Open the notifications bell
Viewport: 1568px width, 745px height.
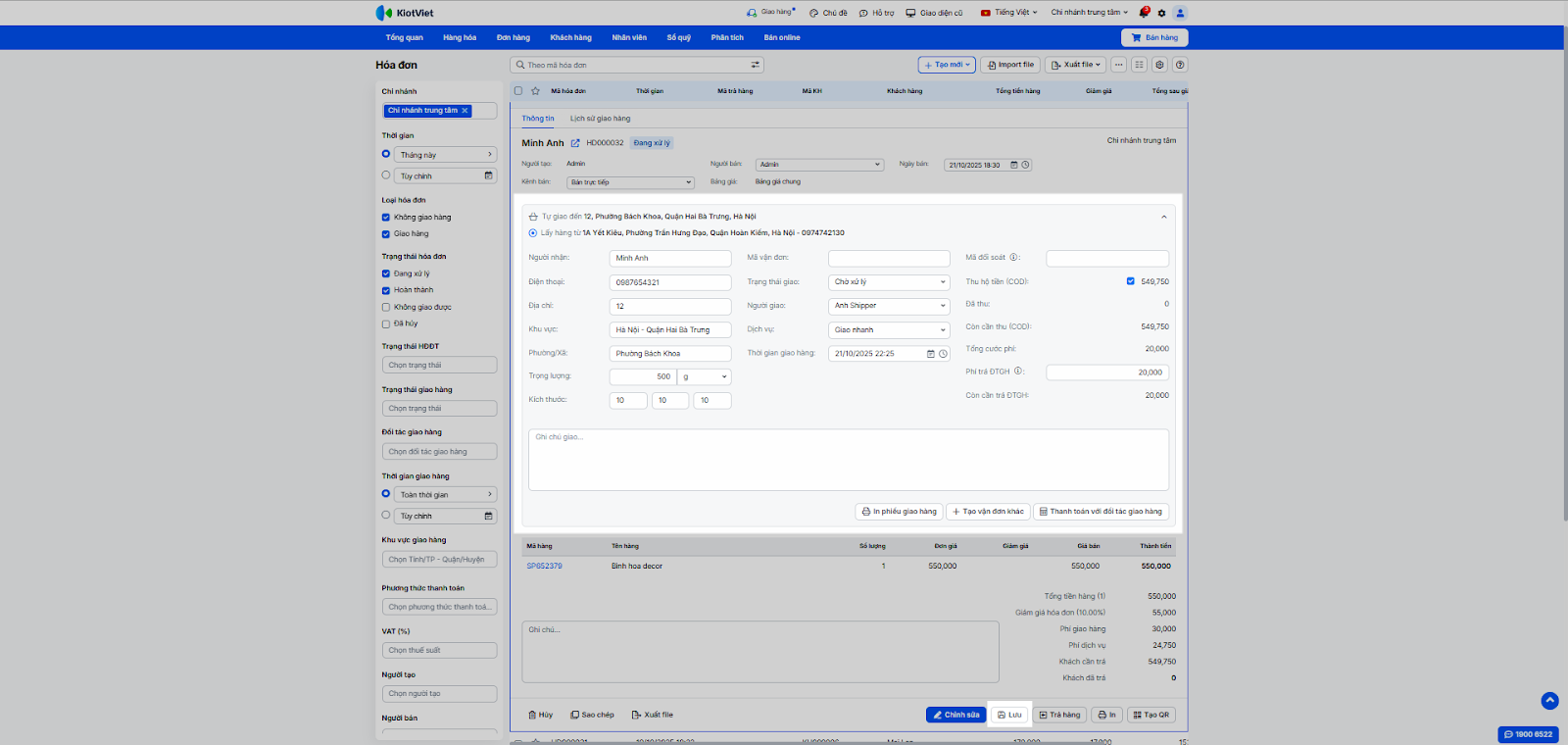[1144, 13]
